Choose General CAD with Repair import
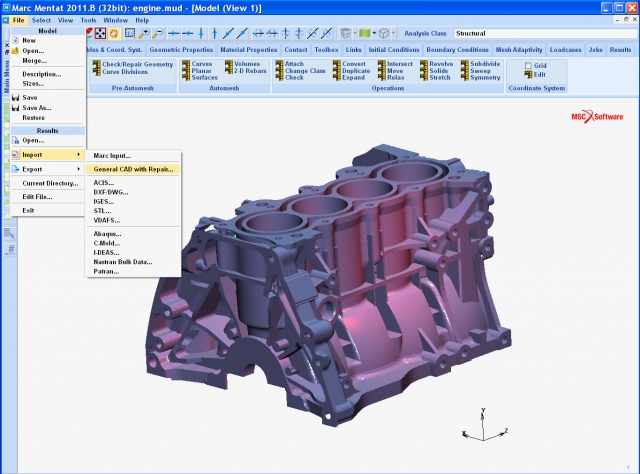The image size is (640, 474). pos(133,169)
